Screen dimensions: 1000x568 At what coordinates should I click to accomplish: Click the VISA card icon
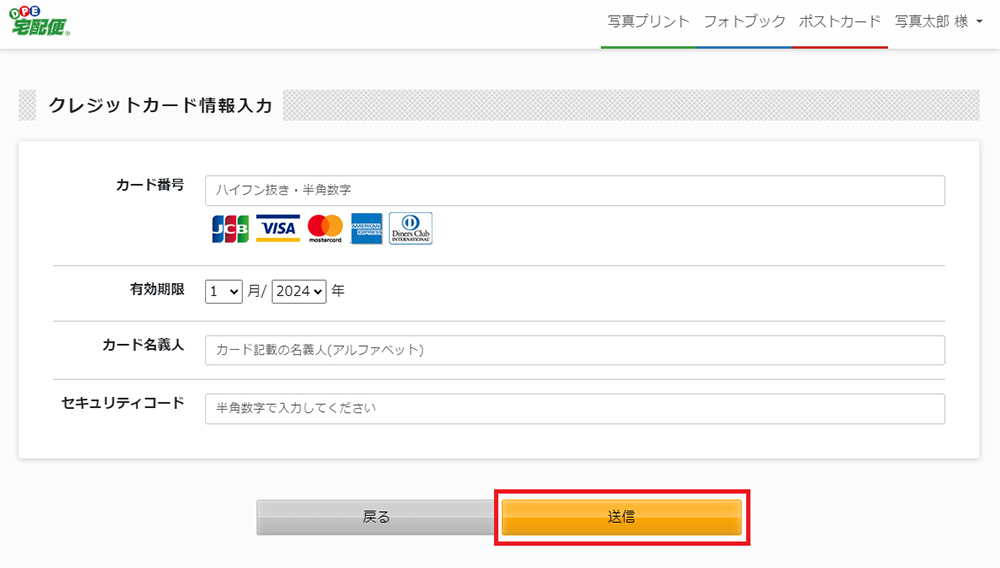[x=278, y=228]
